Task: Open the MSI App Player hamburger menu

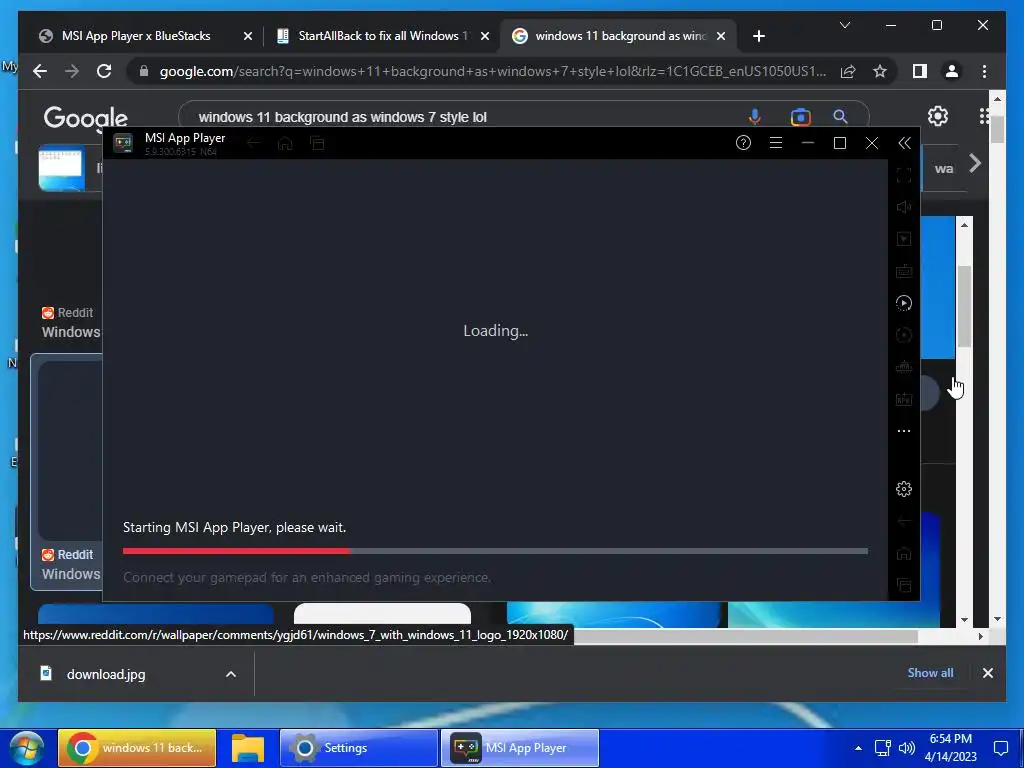Action: [x=776, y=143]
